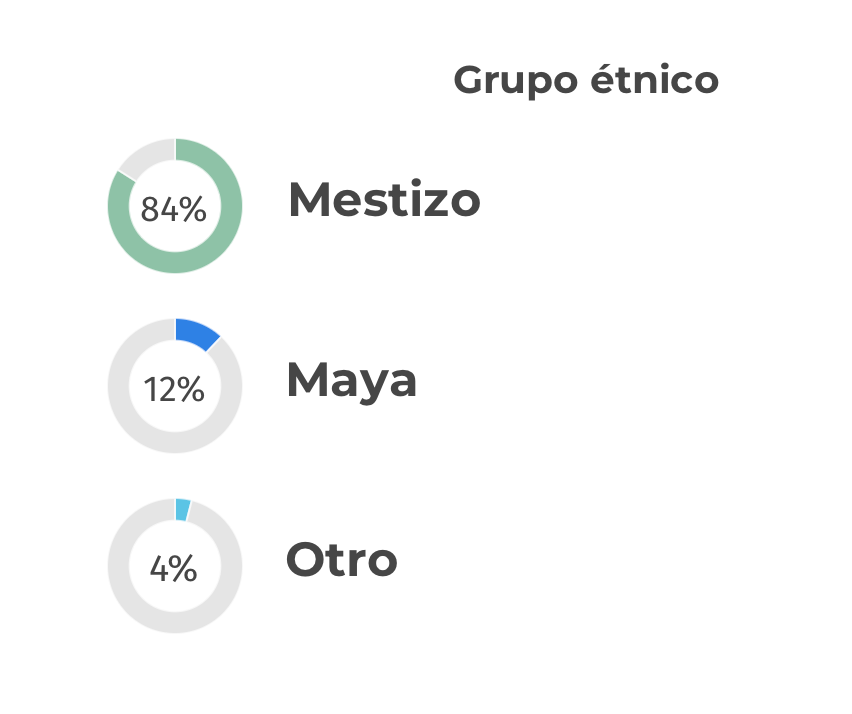Click the number 12 inside the donut

pos(160,390)
